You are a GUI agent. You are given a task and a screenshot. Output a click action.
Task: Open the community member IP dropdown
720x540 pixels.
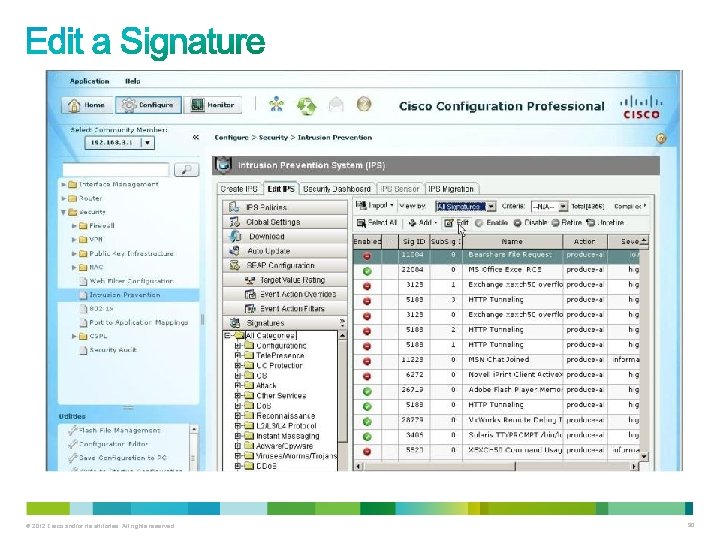[x=147, y=143]
